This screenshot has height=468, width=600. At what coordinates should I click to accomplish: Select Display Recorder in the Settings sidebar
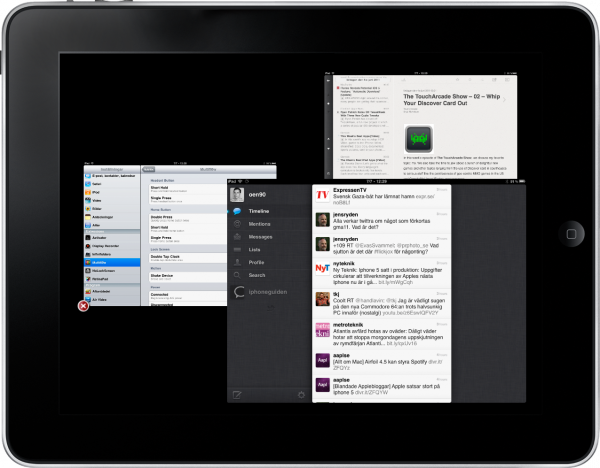click(112, 246)
